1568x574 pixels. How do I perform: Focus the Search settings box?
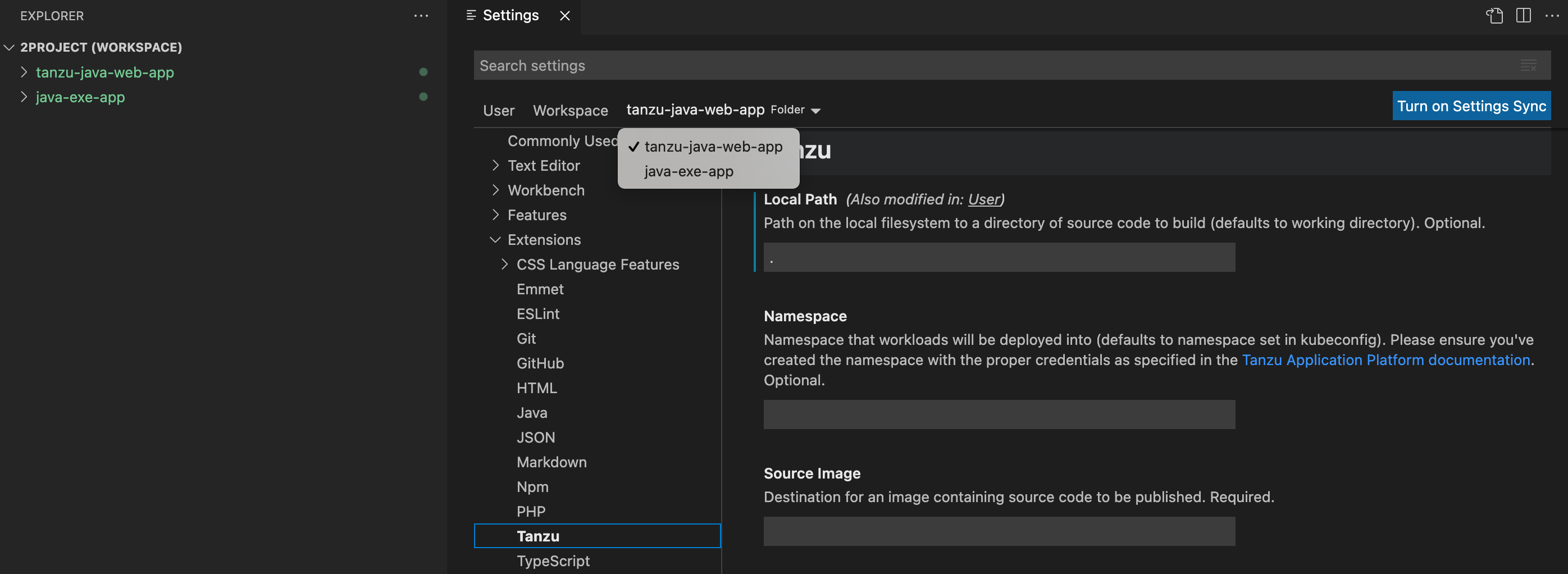pyautogui.click(x=1011, y=66)
